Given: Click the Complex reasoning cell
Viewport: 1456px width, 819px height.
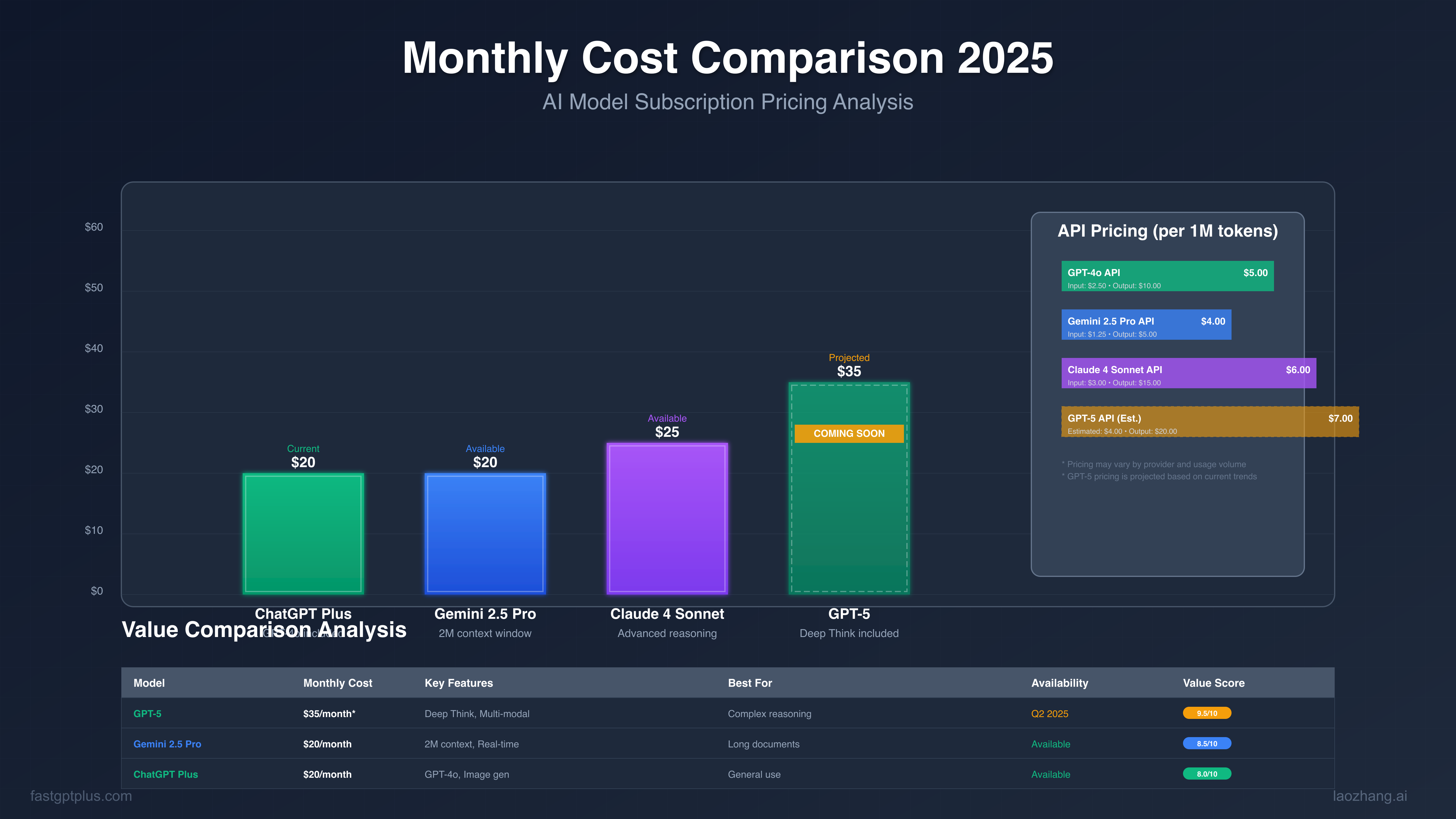Looking at the screenshot, I should point(769,714).
